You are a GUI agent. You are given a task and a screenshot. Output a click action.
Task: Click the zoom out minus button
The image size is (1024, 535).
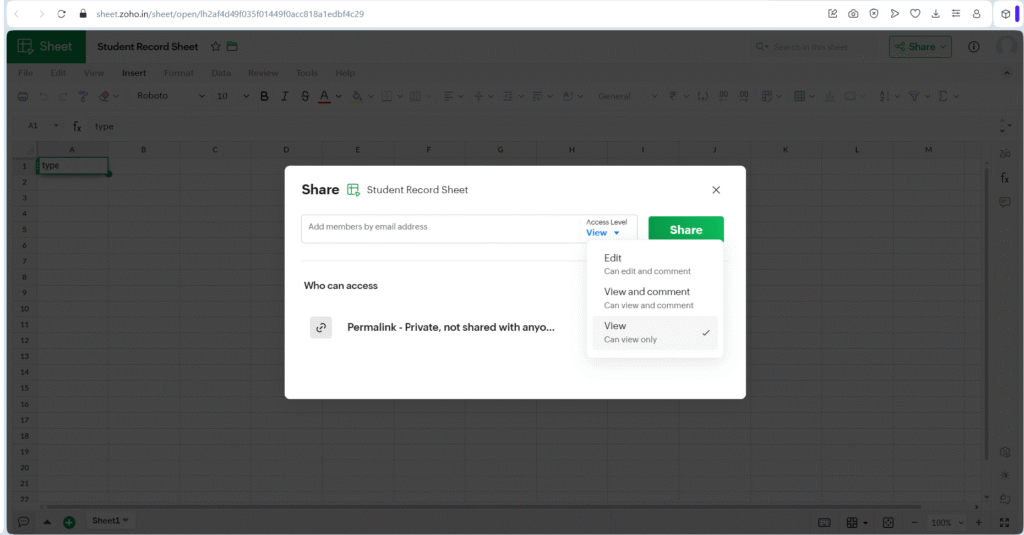tap(914, 523)
